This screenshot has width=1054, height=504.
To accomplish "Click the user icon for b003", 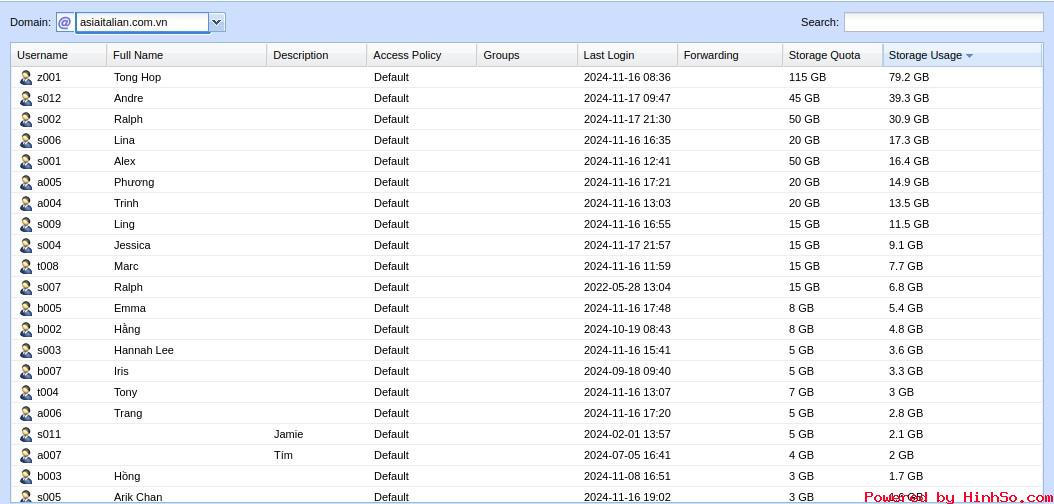I will (26, 476).
